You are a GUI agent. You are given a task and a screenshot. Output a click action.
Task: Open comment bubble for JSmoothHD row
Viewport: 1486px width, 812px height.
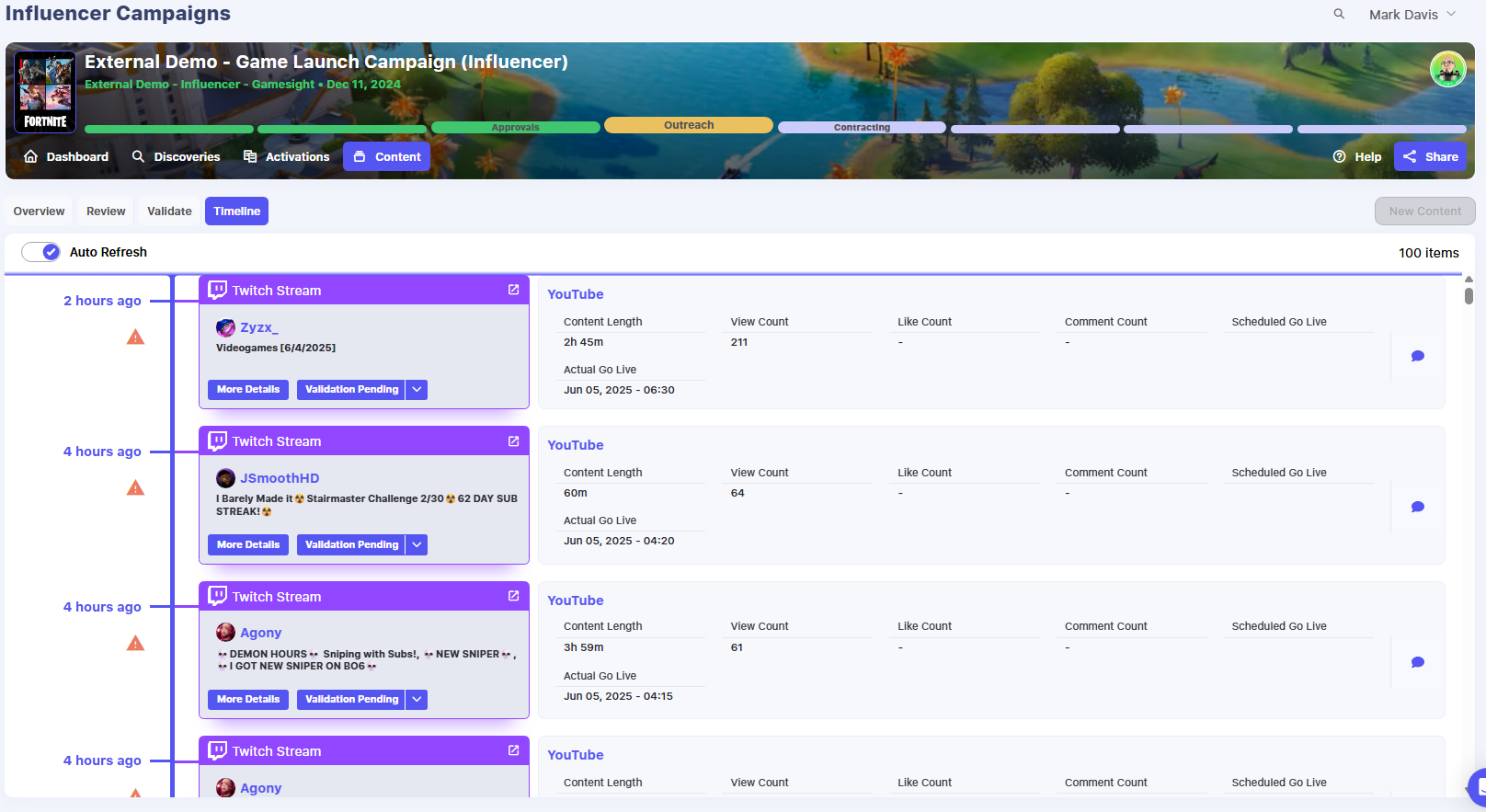click(x=1418, y=507)
